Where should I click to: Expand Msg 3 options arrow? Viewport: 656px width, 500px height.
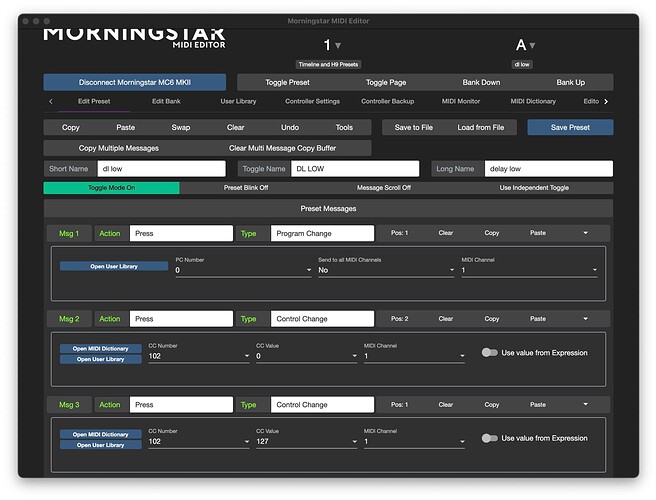[x=585, y=404]
